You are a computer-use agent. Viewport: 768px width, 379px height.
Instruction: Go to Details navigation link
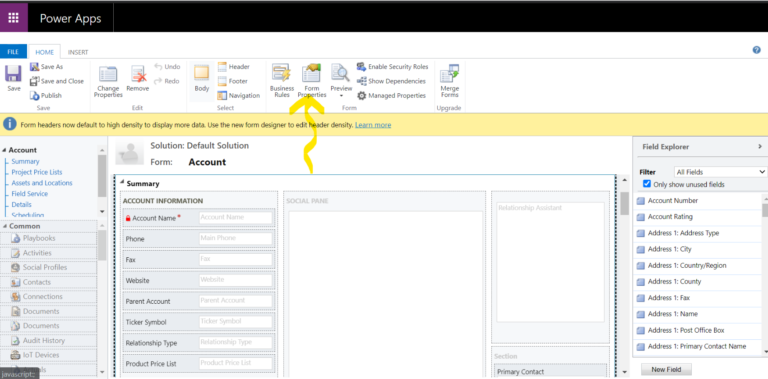(22, 204)
